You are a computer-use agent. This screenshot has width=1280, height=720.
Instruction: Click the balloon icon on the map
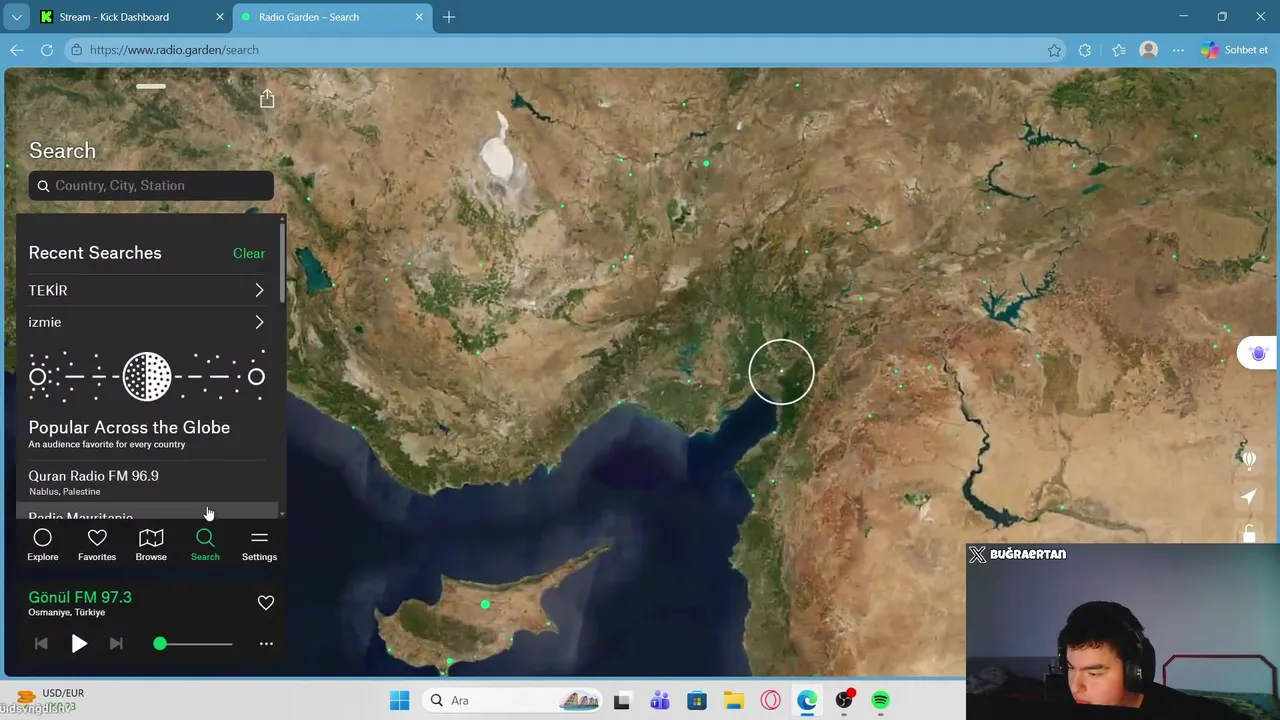[1249, 458]
